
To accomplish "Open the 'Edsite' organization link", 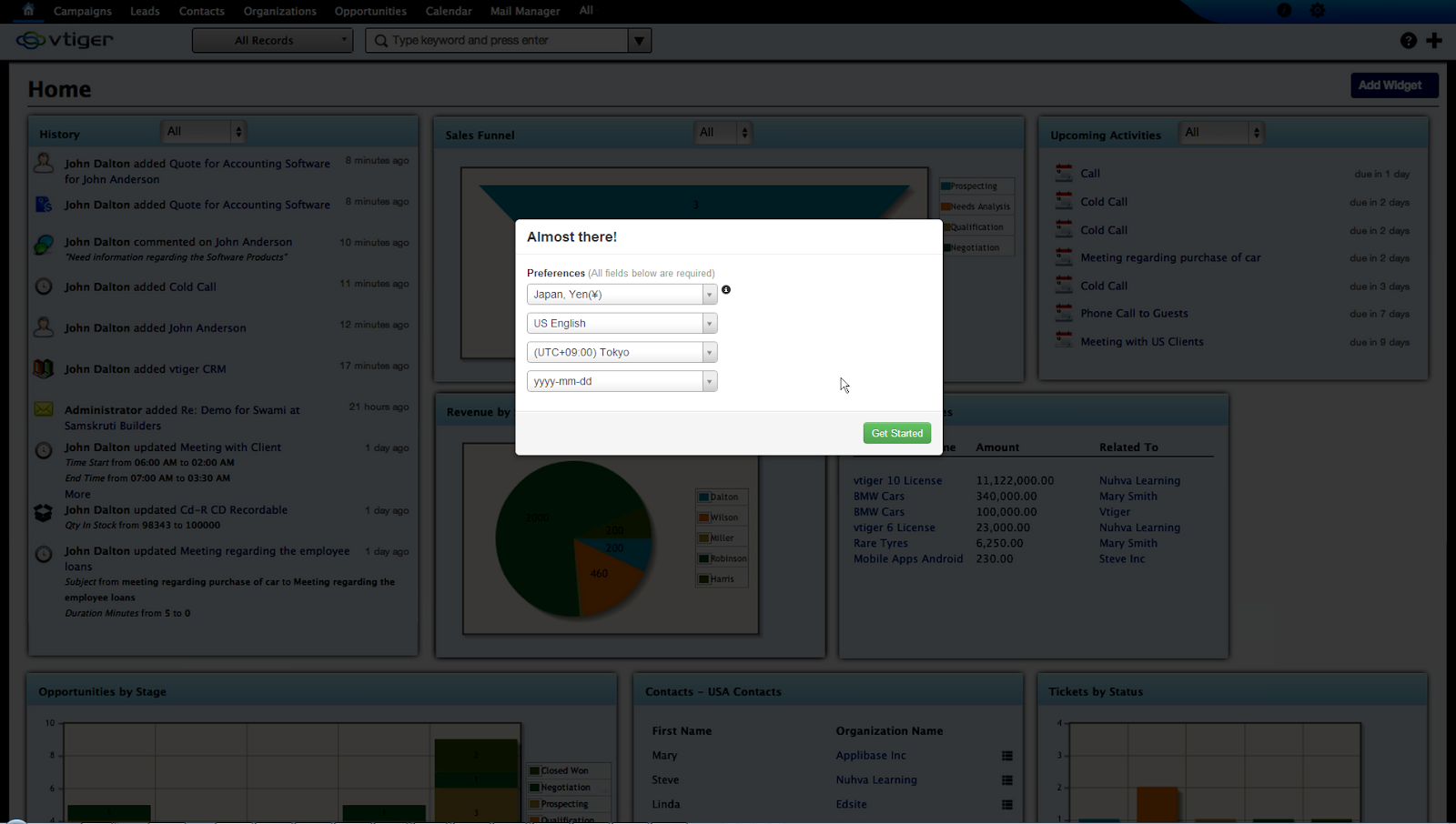I will 852,804.
